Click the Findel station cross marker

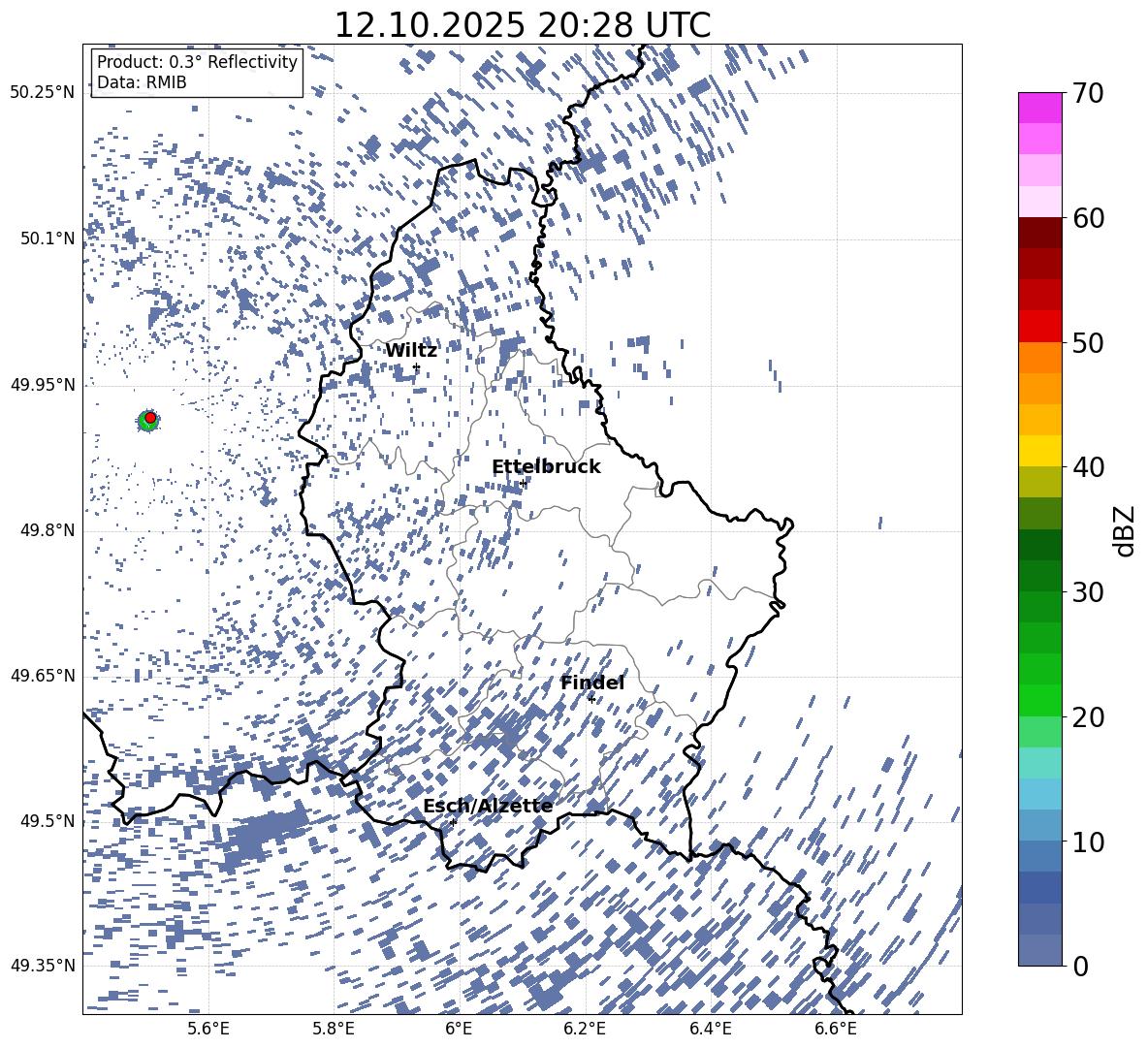(591, 699)
